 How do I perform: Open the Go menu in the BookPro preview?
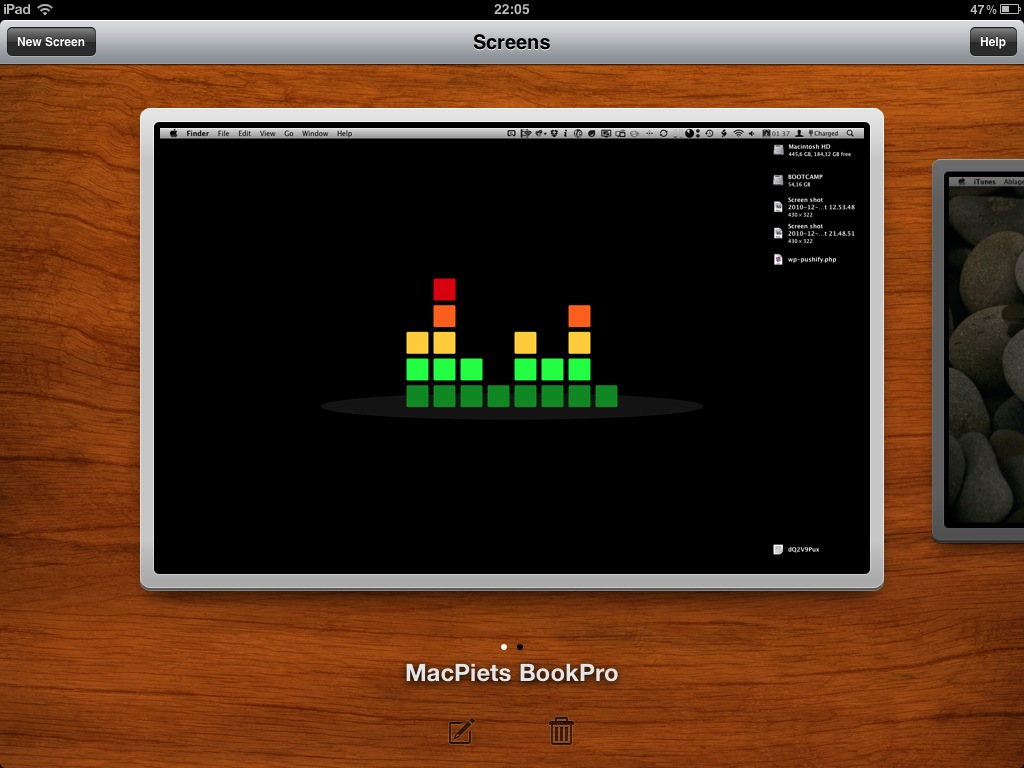289,133
